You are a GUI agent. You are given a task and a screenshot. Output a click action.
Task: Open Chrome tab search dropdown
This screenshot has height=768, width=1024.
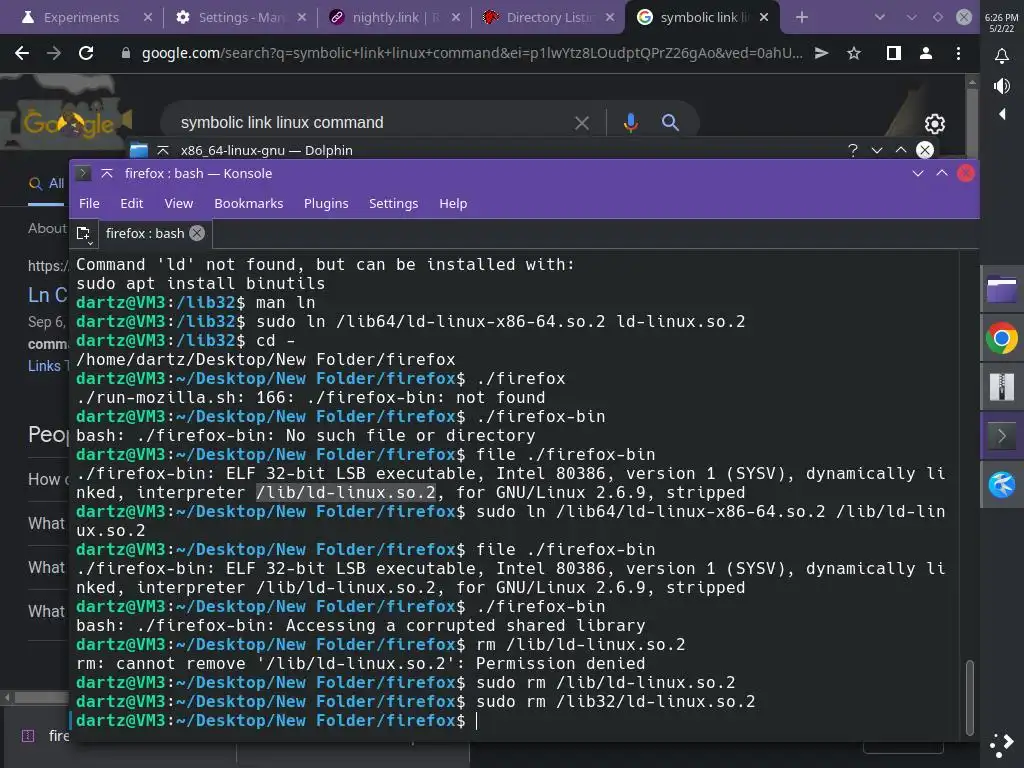(x=880, y=17)
